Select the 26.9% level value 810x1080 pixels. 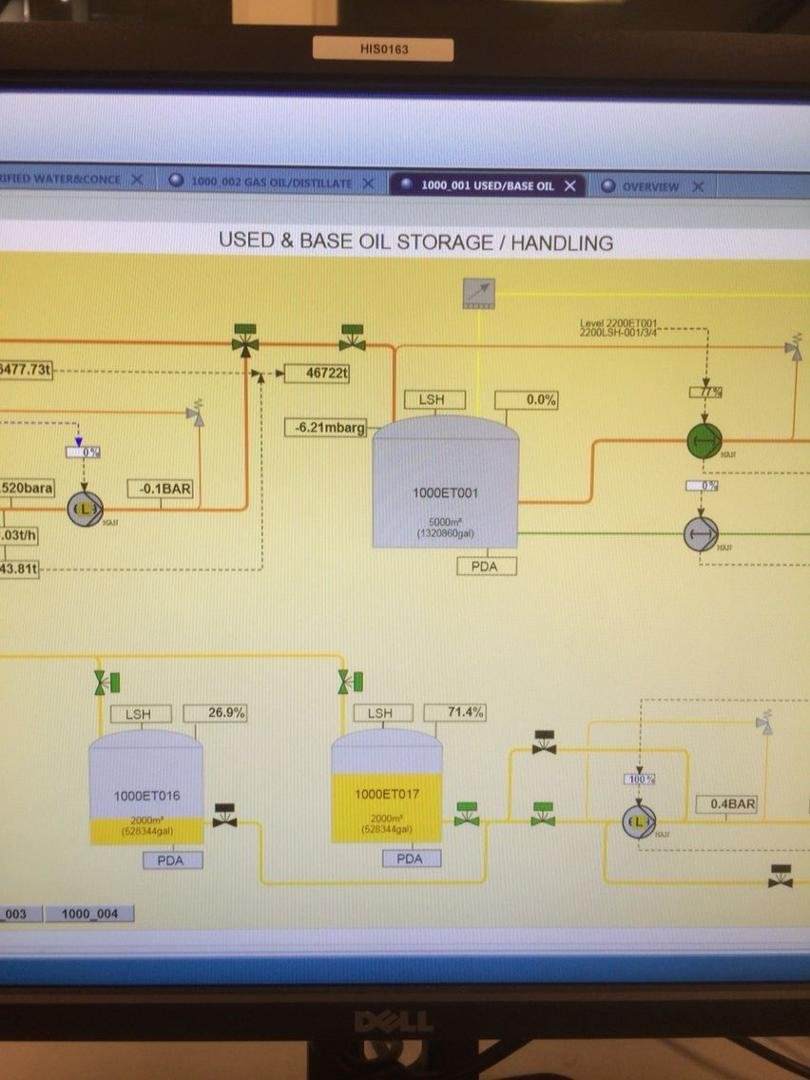pos(215,713)
